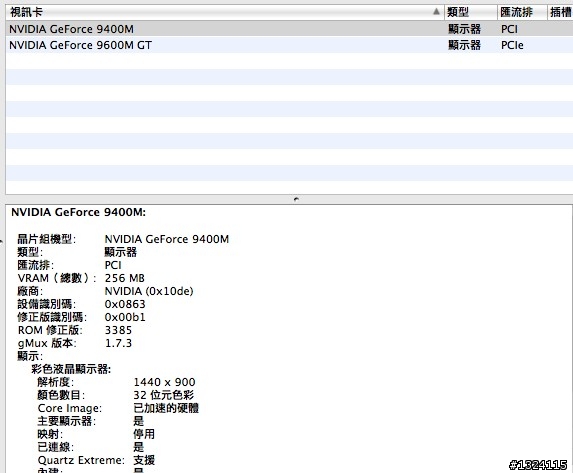Click the ROM 修正版: label
573x473 pixels.
(x=50, y=330)
